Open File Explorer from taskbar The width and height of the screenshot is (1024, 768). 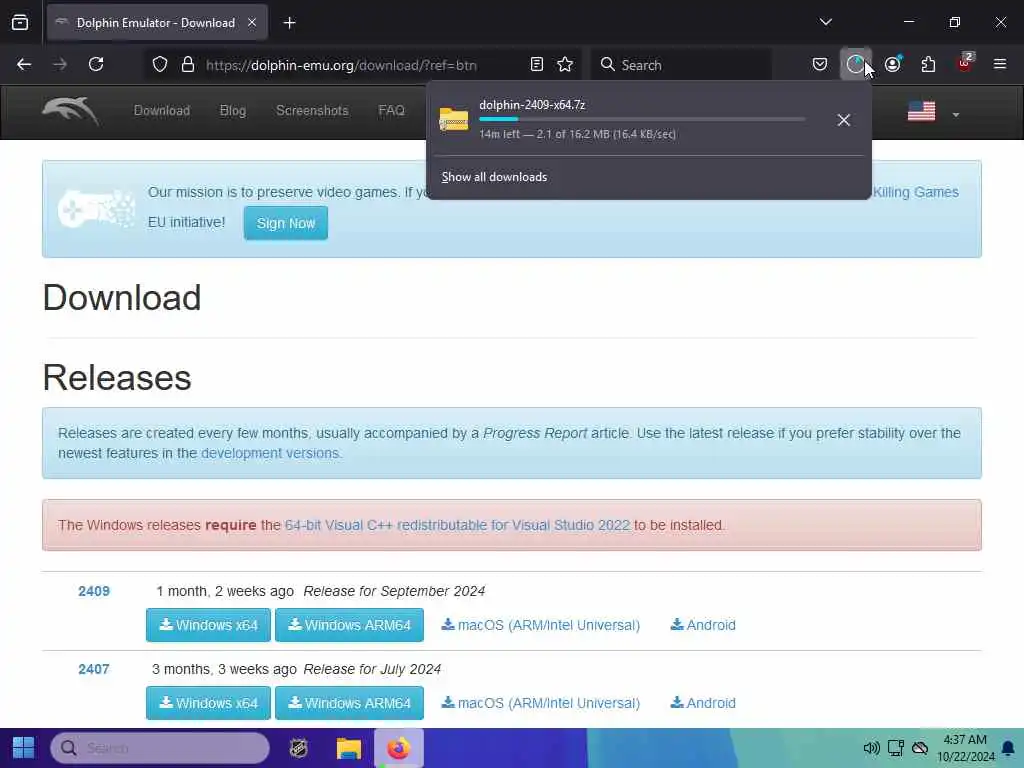click(349, 748)
